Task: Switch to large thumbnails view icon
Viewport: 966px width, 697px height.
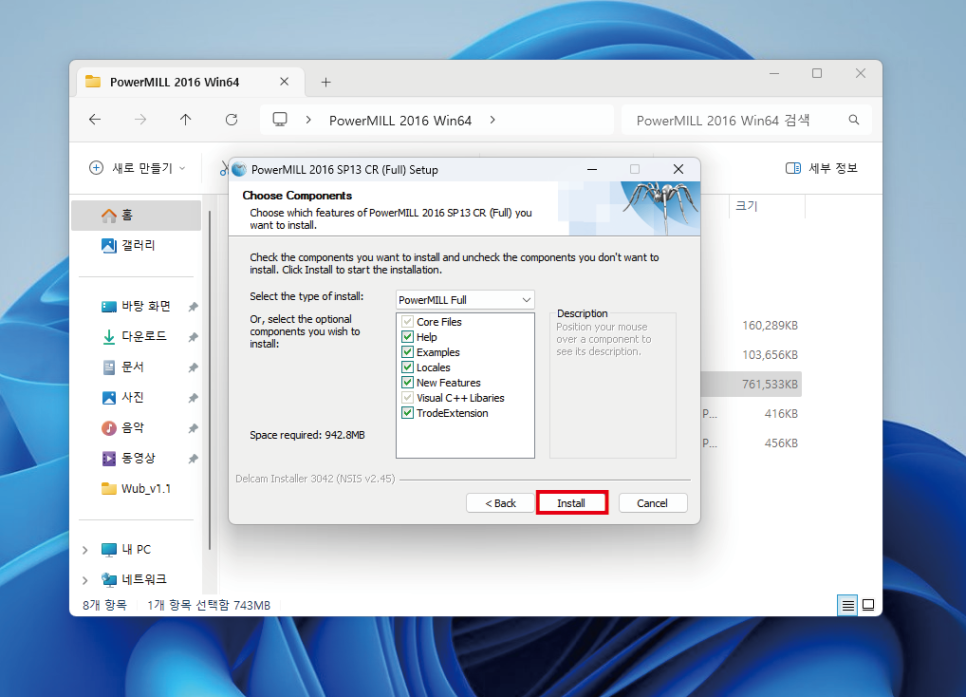Action: point(868,605)
